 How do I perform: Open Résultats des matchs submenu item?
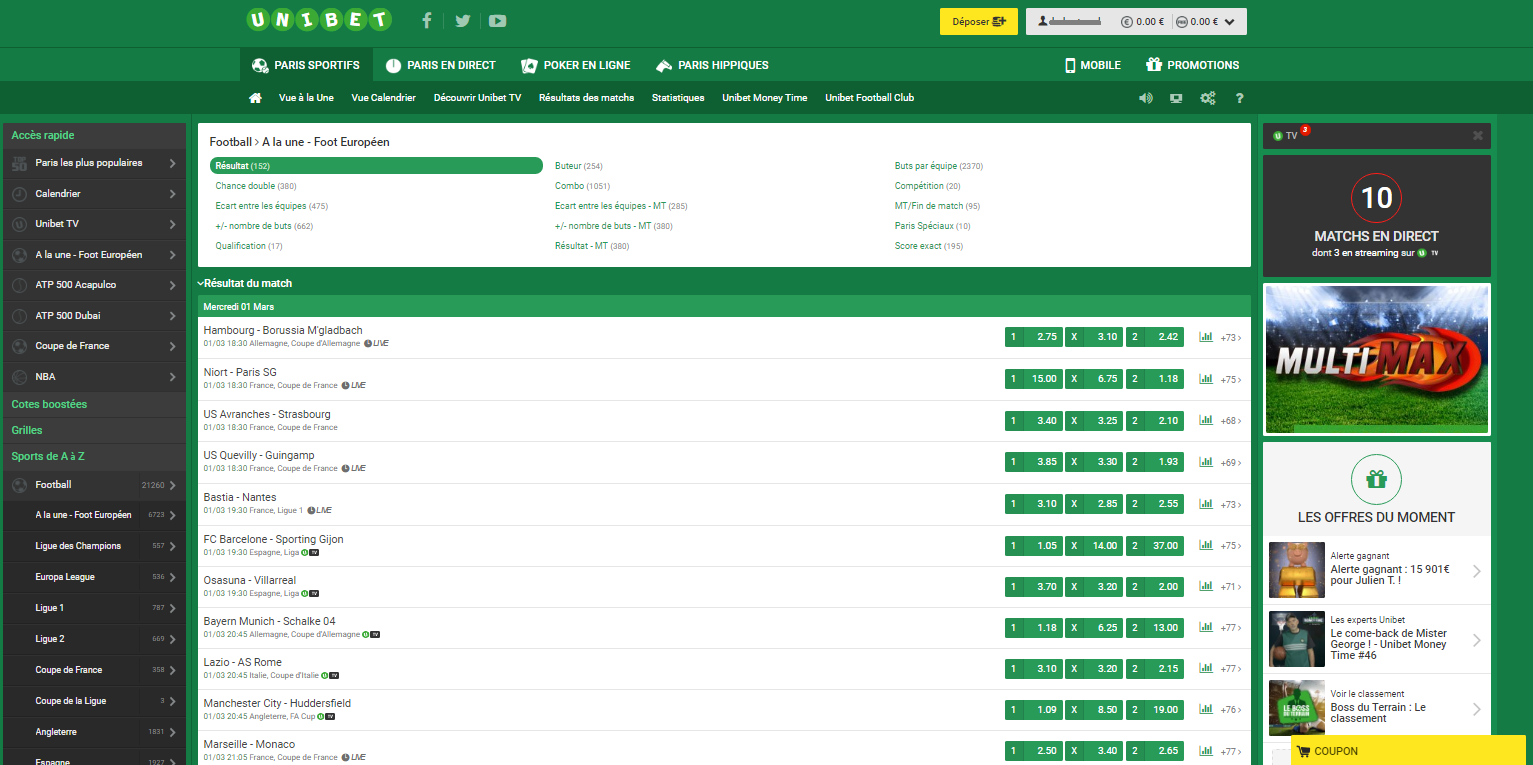[586, 98]
